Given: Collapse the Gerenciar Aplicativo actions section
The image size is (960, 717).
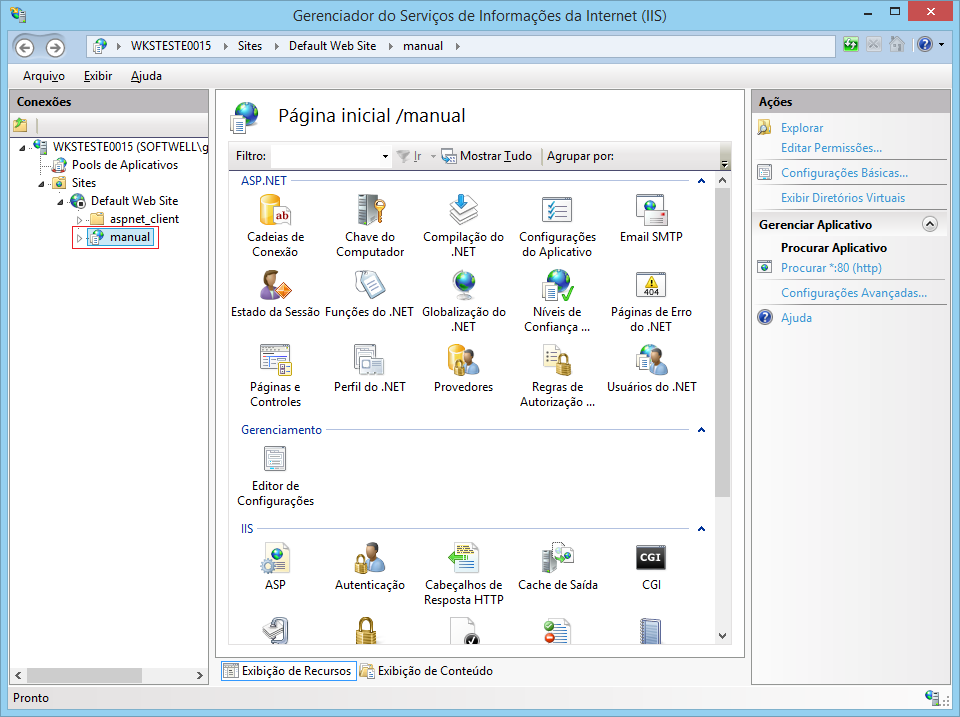Looking at the screenshot, I should click(930, 225).
